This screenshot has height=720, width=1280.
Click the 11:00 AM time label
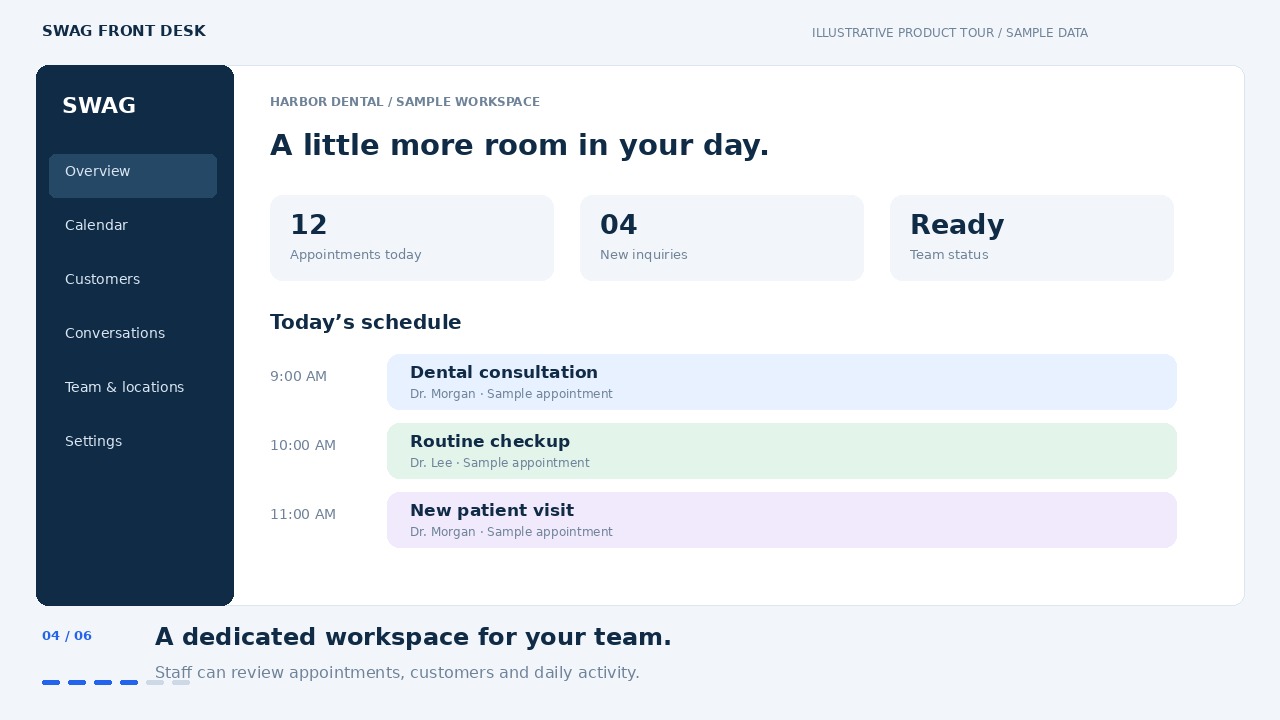click(303, 515)
